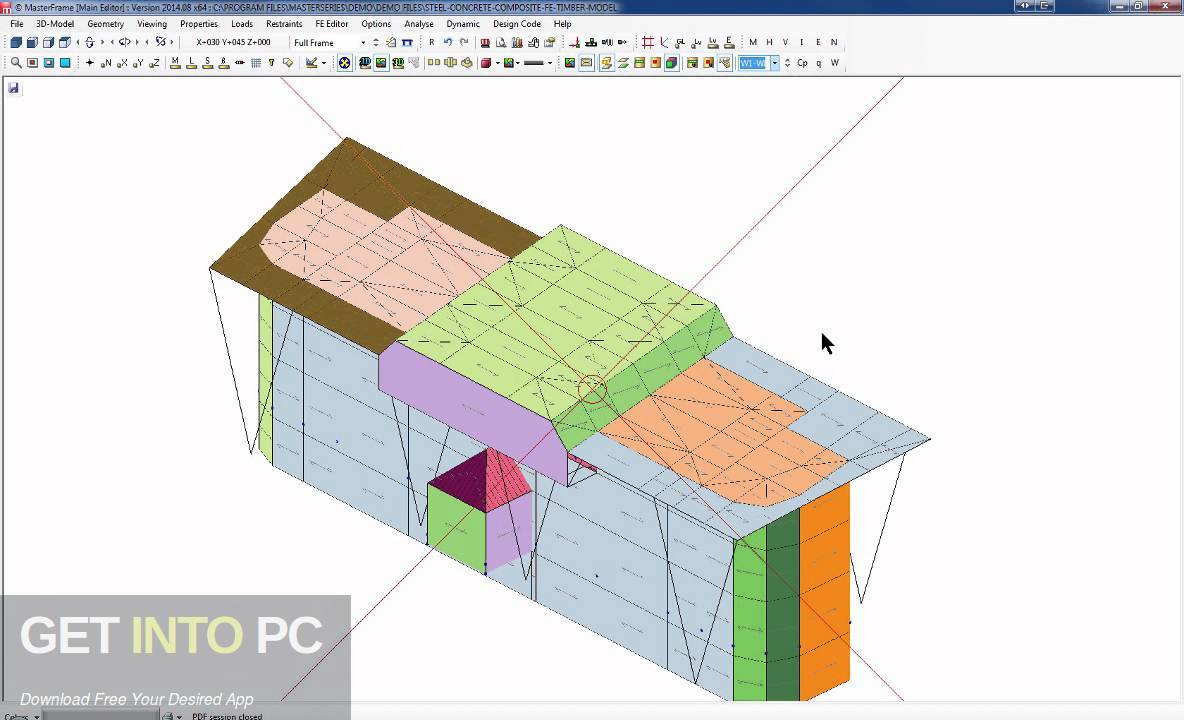Click the X+030 Y+045 Z+000 rotation readout
The width and height of the screenshot is (1184, 720).
(233, 42)
